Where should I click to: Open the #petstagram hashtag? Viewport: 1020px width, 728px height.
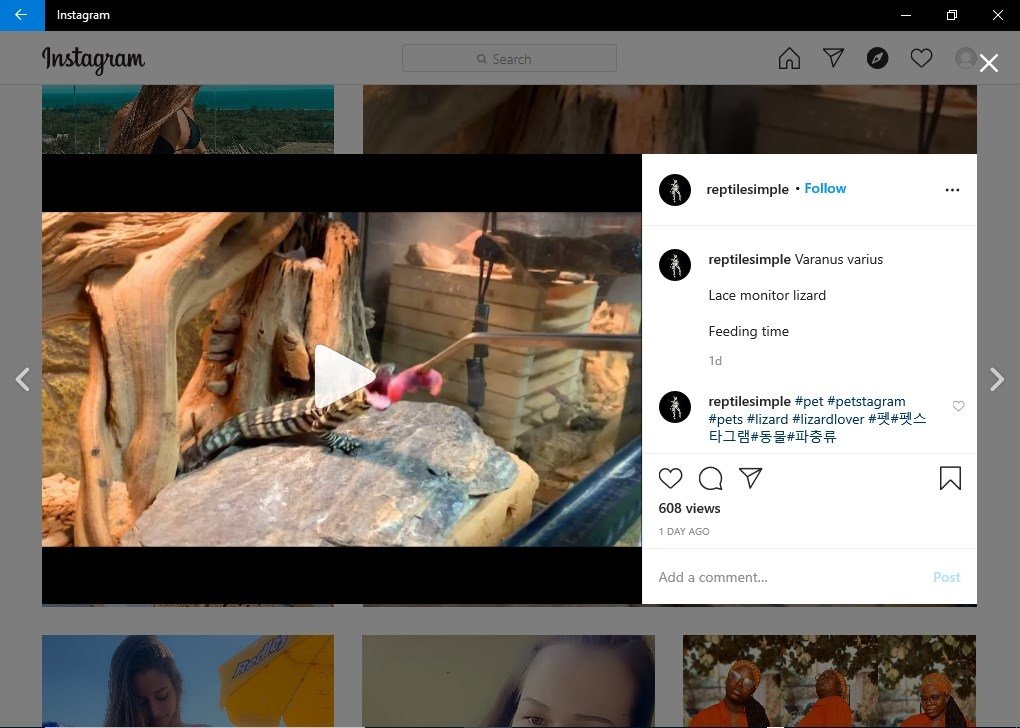866,401
